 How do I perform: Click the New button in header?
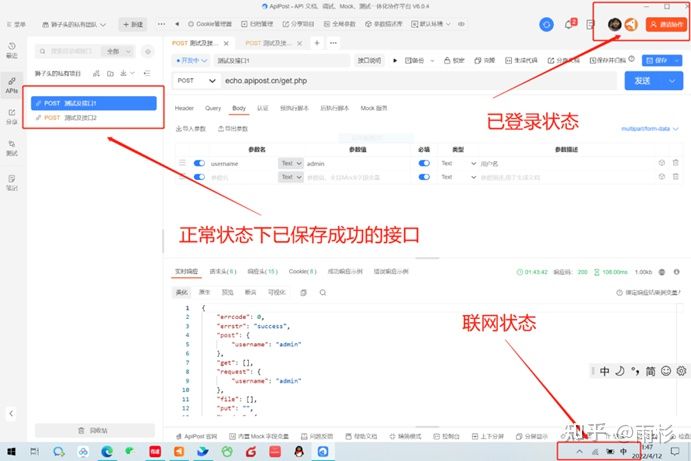133,24
